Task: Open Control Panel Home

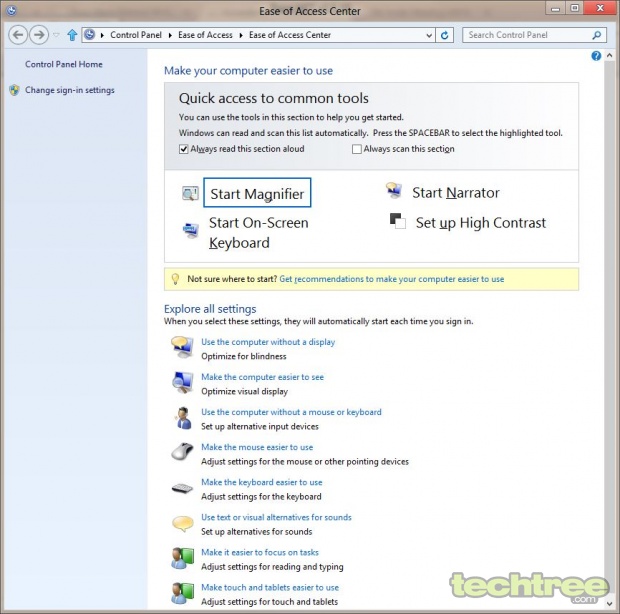Action: (64, 64)
